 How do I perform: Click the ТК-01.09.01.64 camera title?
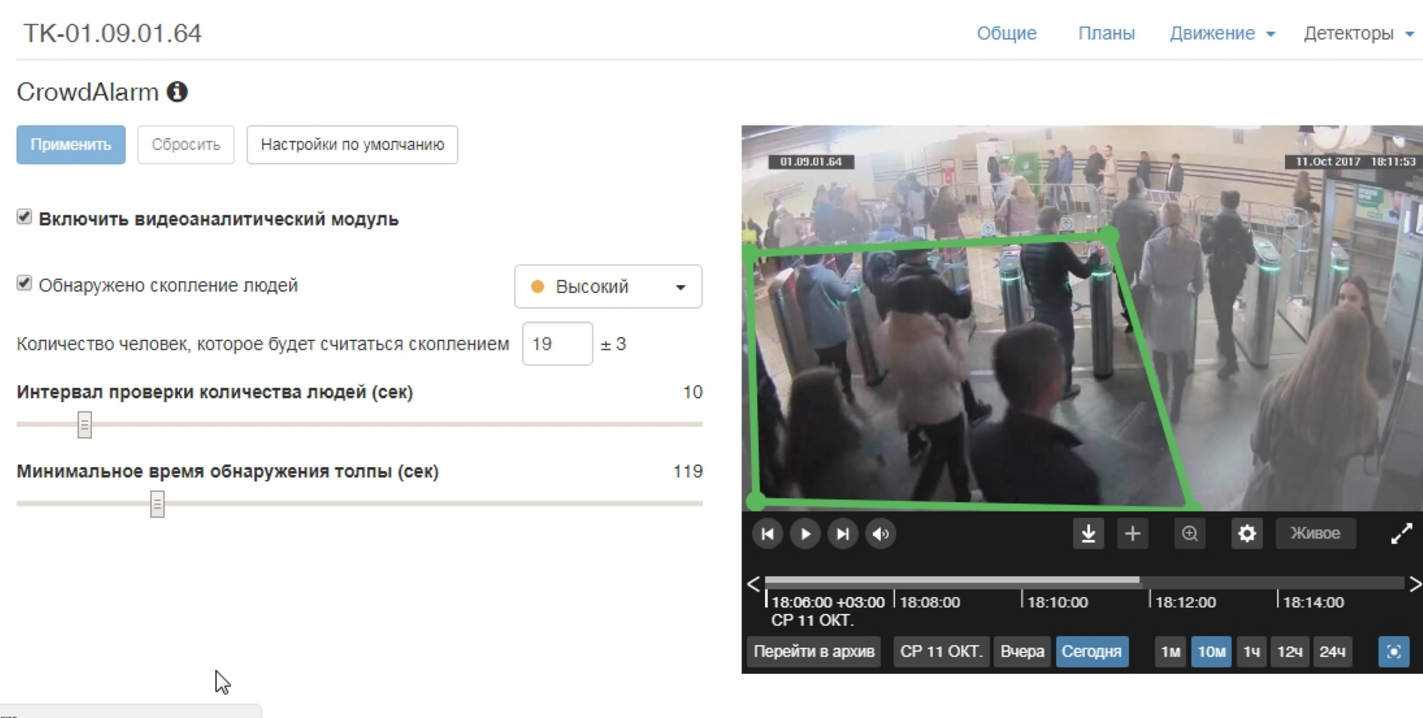[112, 33]
